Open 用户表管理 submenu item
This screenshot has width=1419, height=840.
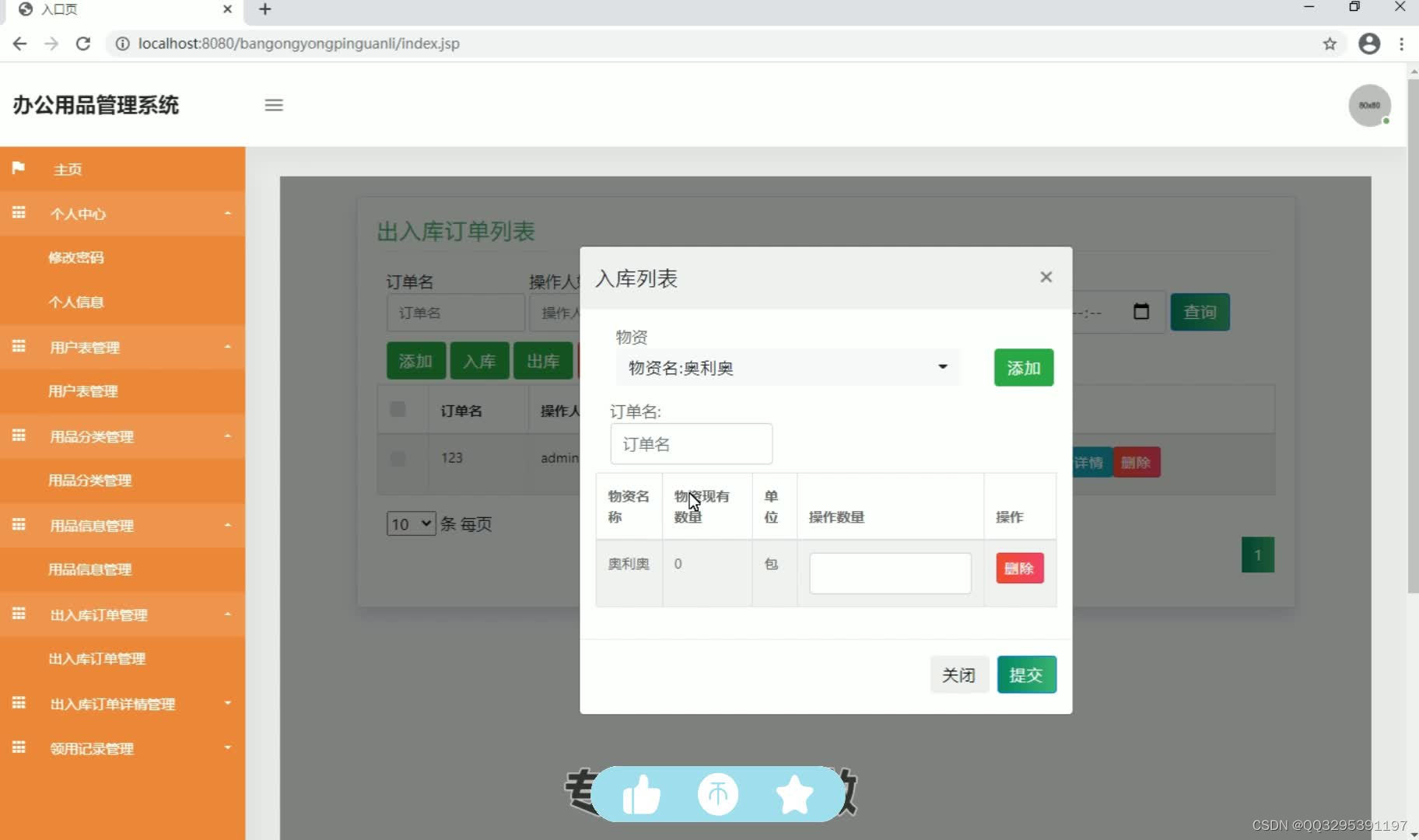83,391
